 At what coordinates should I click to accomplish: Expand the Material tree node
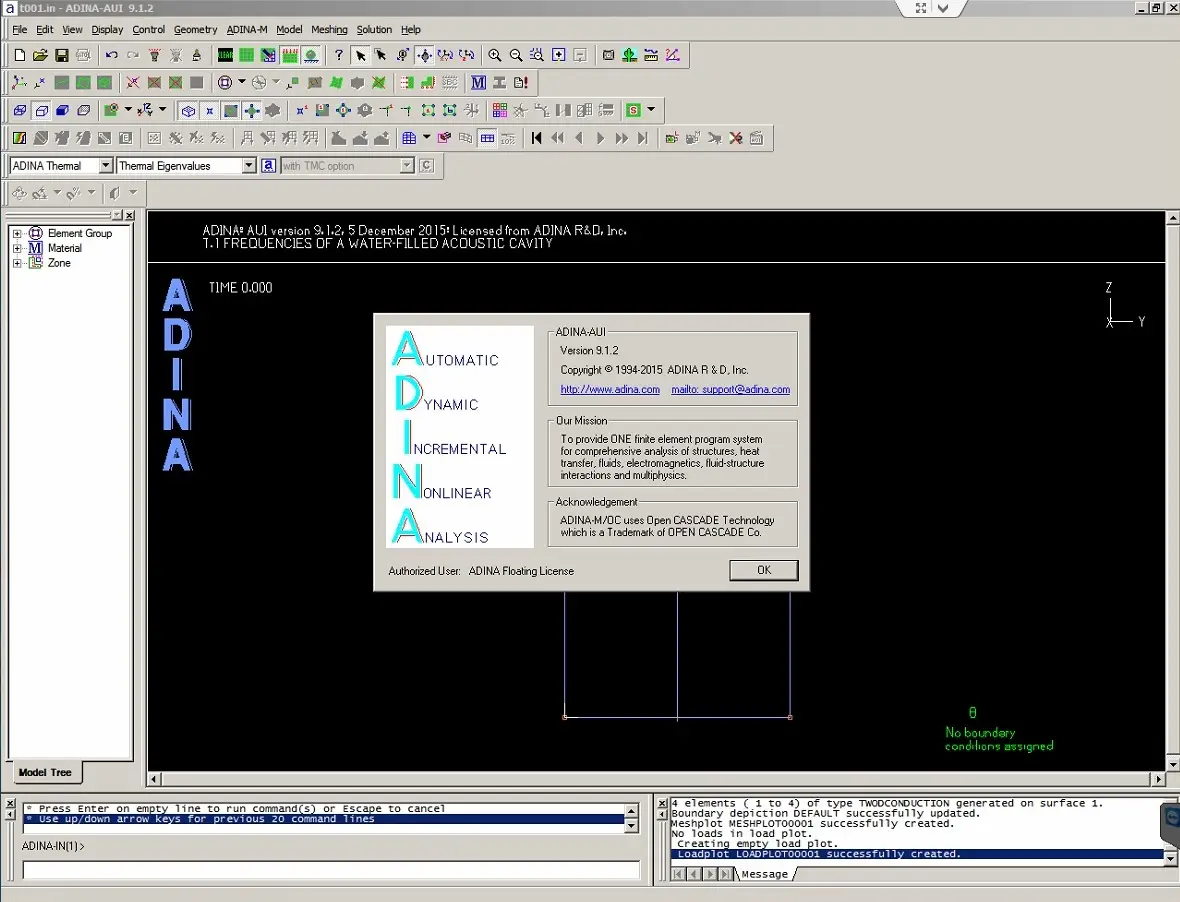(17, 248)
